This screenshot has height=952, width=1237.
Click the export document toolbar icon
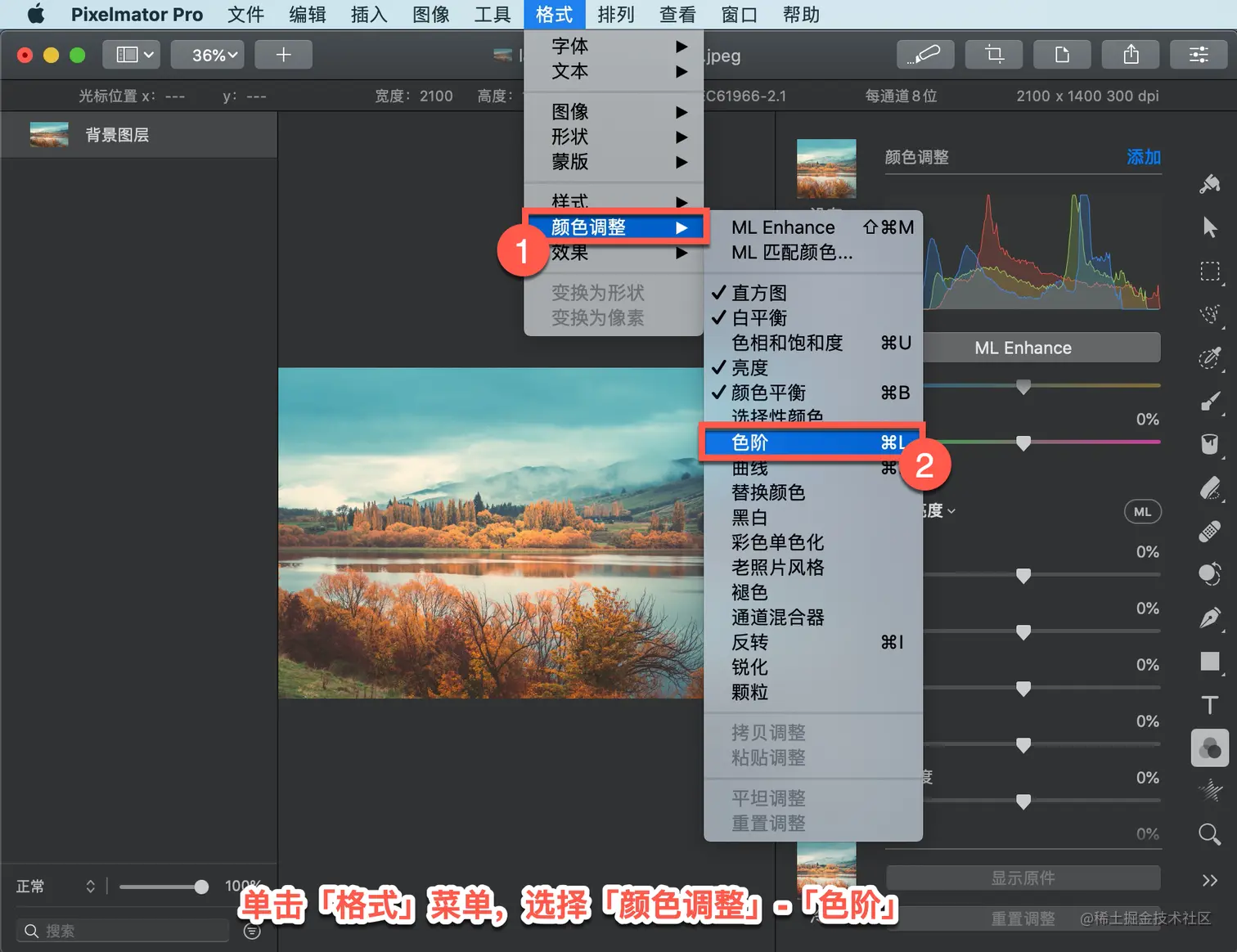point(1062,55)
